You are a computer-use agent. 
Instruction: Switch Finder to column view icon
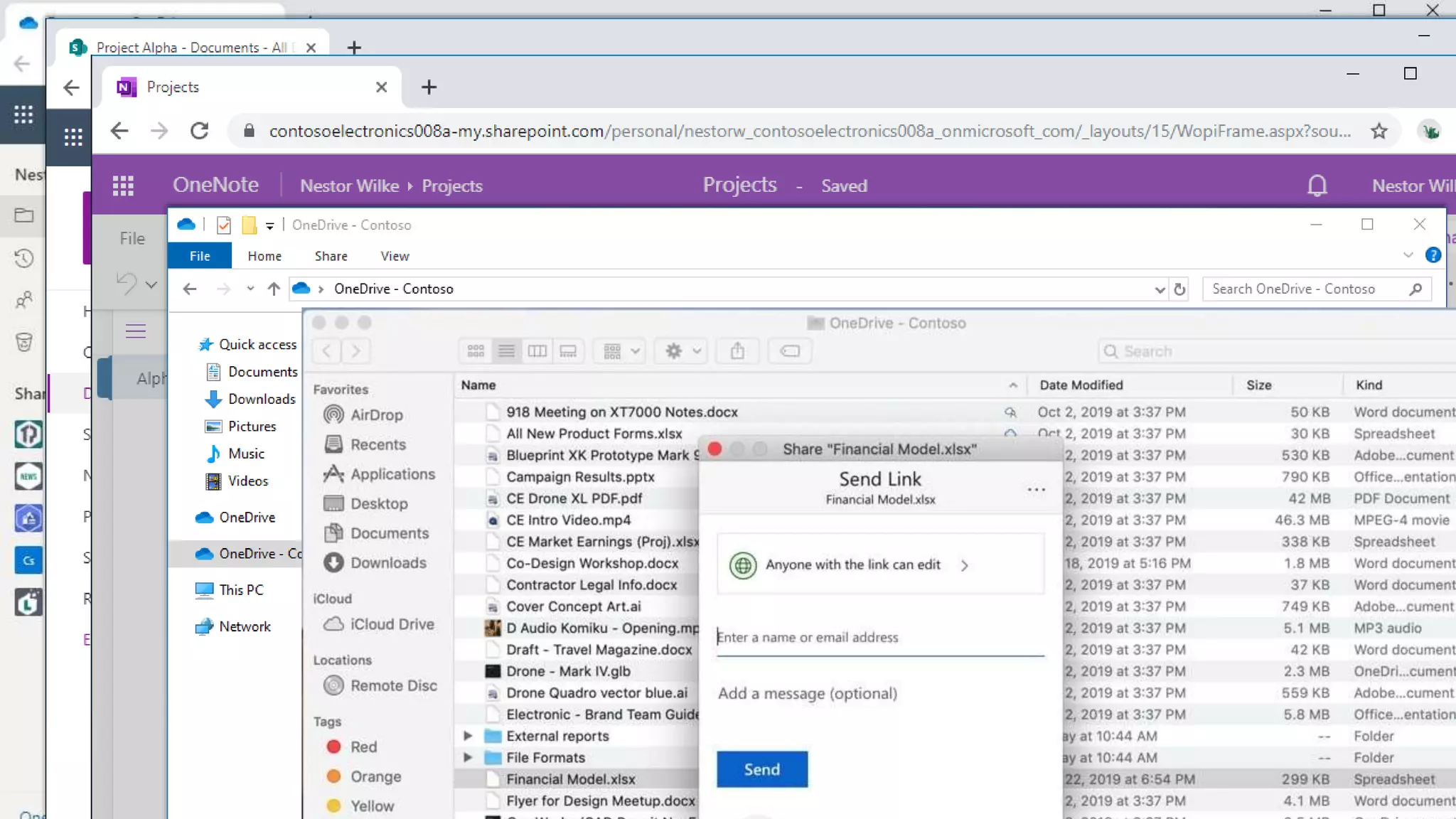537,351
